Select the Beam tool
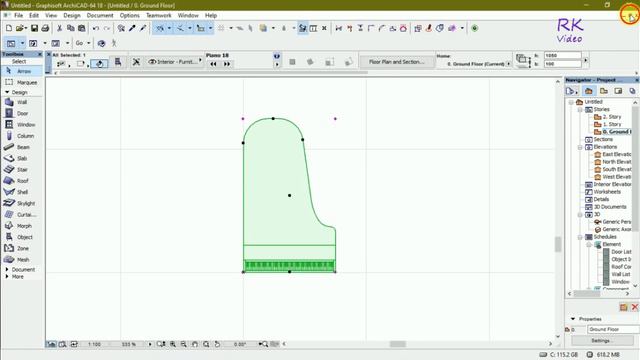 (x=22, y=147)
